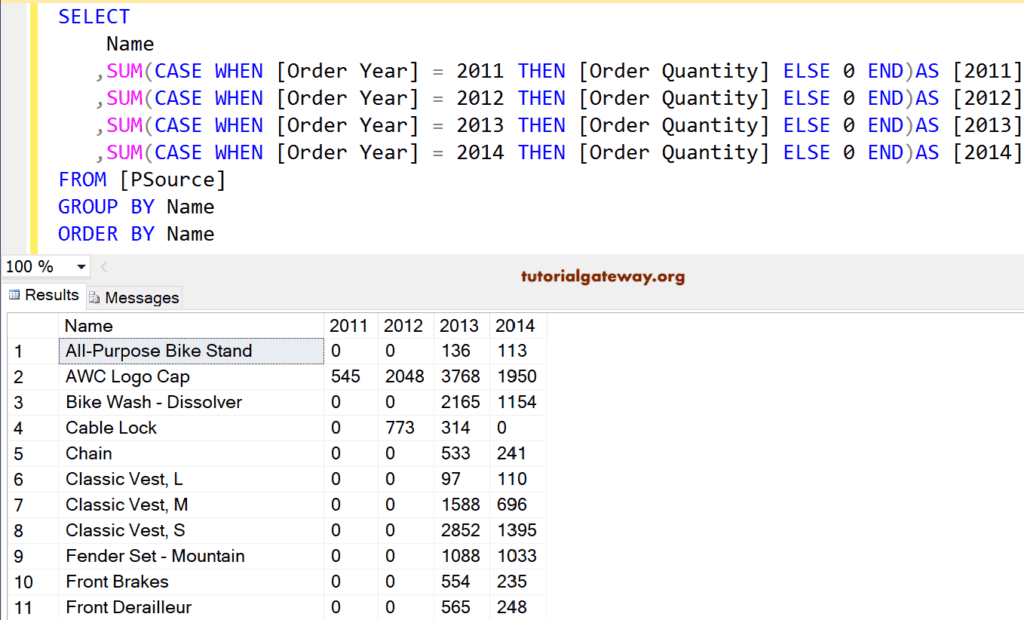Image resolution: width=1024 pixels, height=620 pixels.
Task: Click the top-left corner cell to select all results
Action: click(32, 325)
